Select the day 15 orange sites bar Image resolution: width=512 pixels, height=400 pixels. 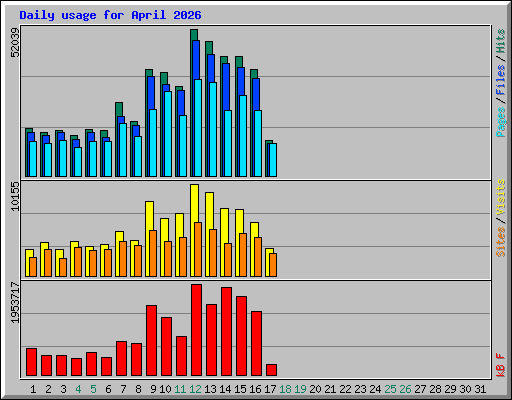(243, 255)
